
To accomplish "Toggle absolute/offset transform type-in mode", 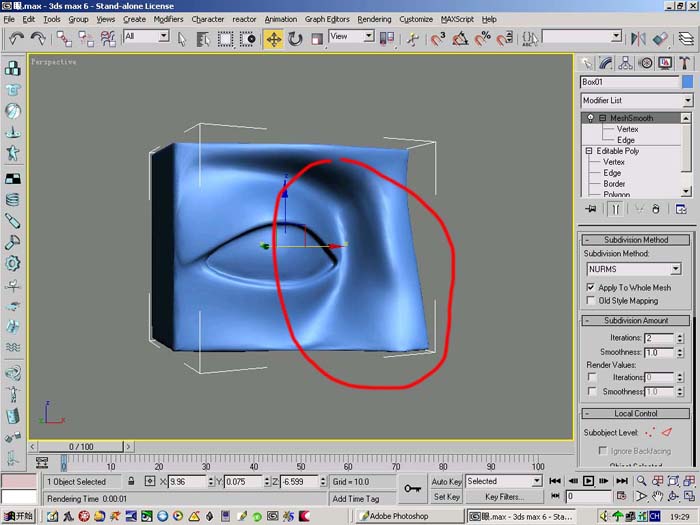I will [150, 481].
